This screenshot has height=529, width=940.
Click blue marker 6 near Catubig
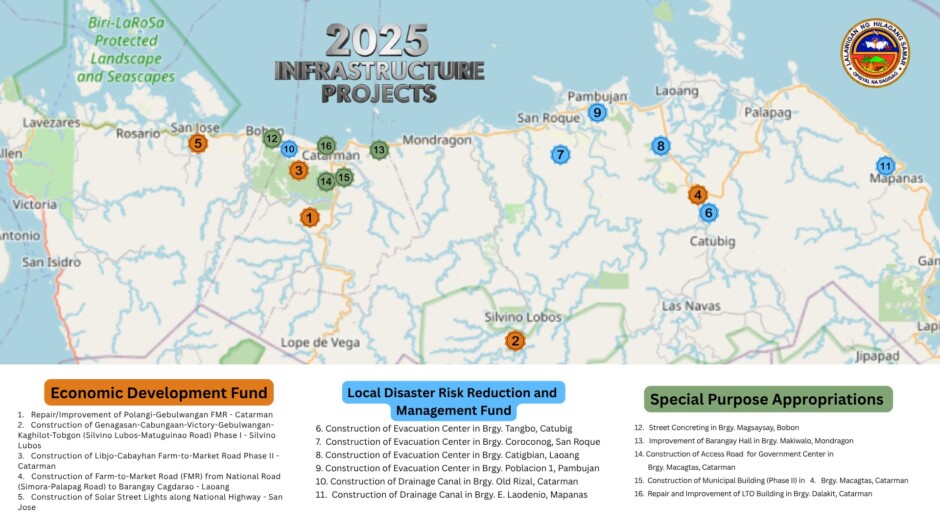(708, 212)
